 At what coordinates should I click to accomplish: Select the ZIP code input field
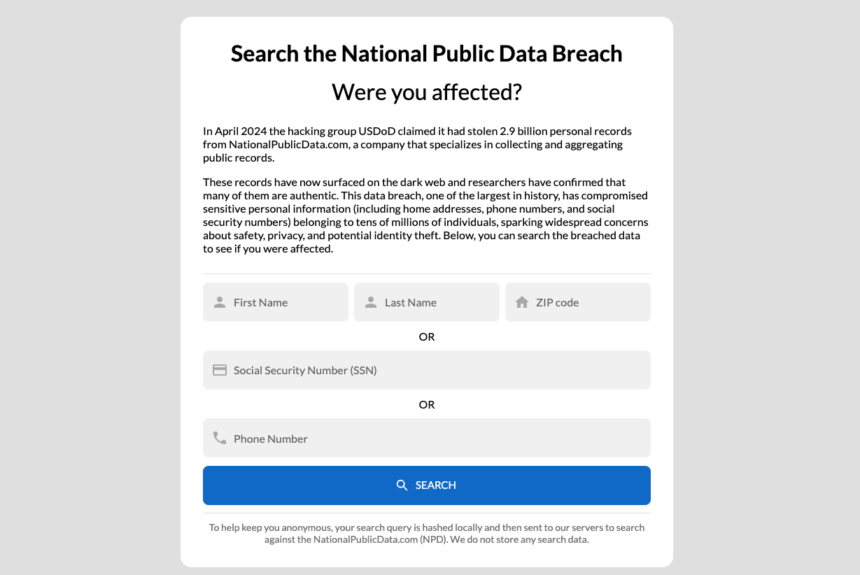(587, 302)
